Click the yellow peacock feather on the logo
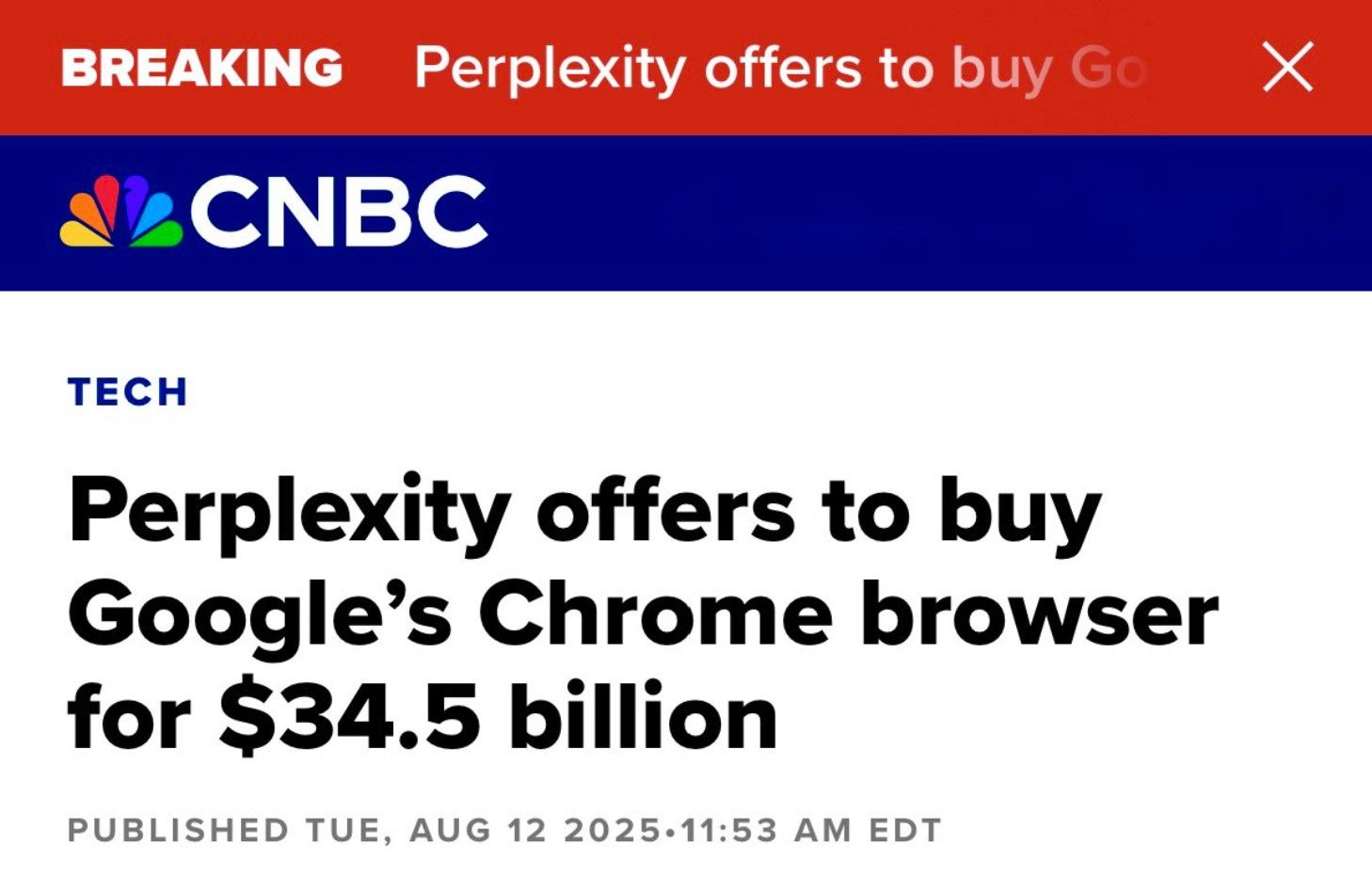The height and width of the screenshot is (892, 1372). click(x=84, y=232)
